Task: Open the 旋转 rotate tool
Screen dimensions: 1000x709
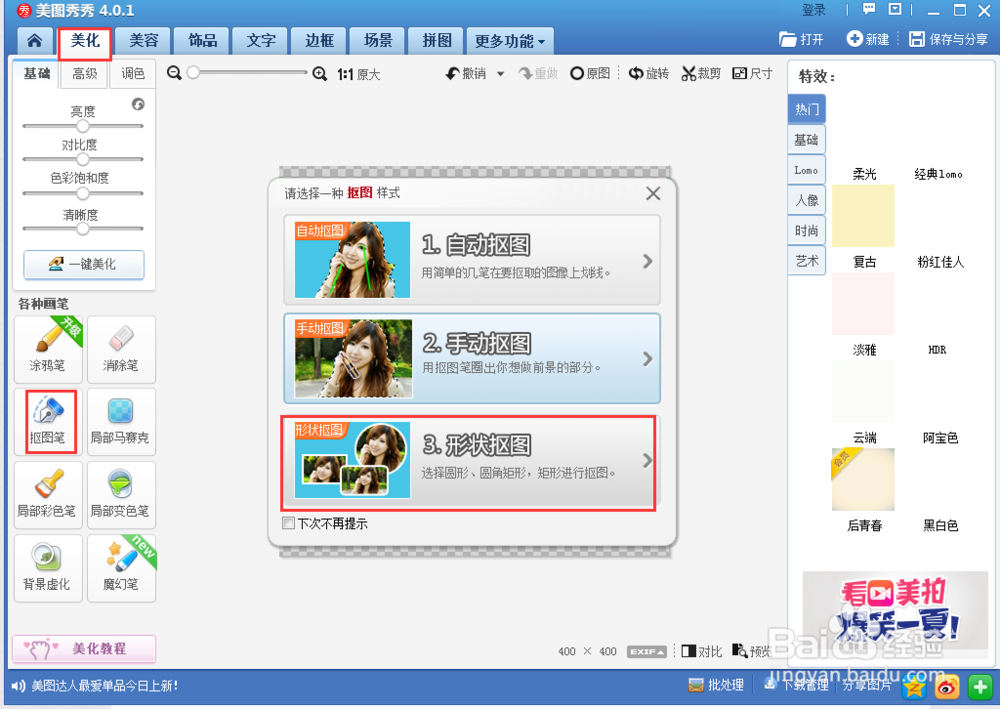Action: pos(649,73)
